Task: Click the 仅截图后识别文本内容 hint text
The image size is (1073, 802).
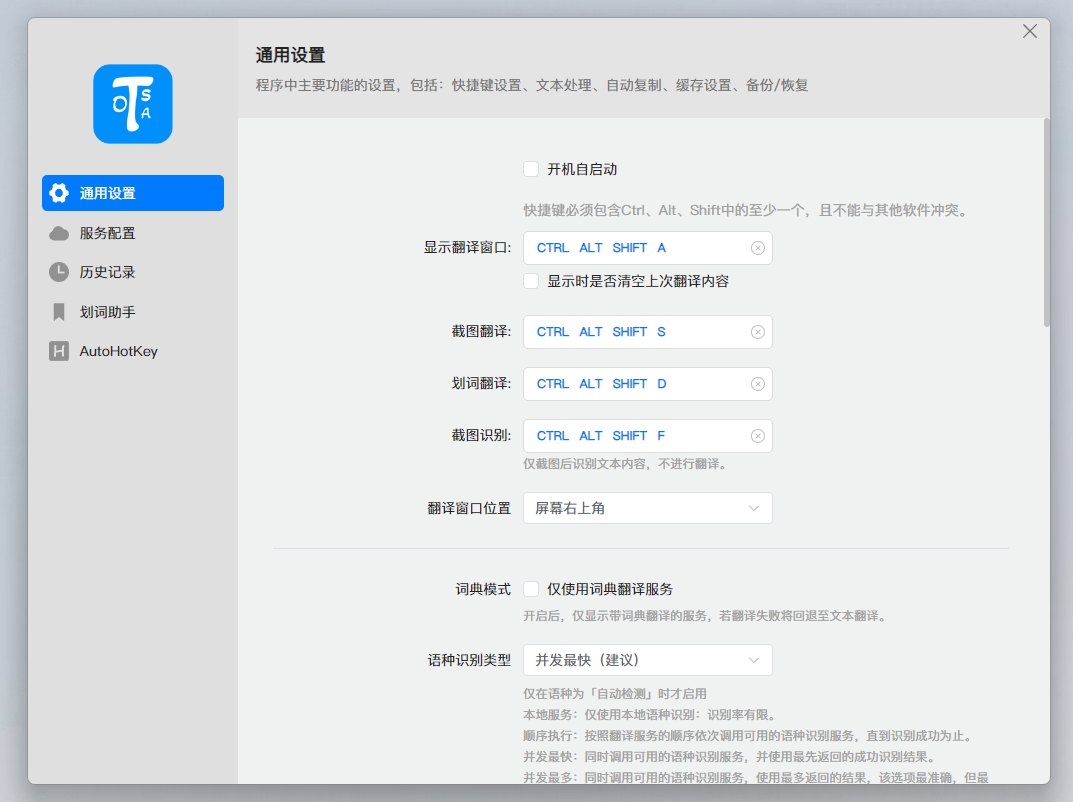Action: click(627, 464)
